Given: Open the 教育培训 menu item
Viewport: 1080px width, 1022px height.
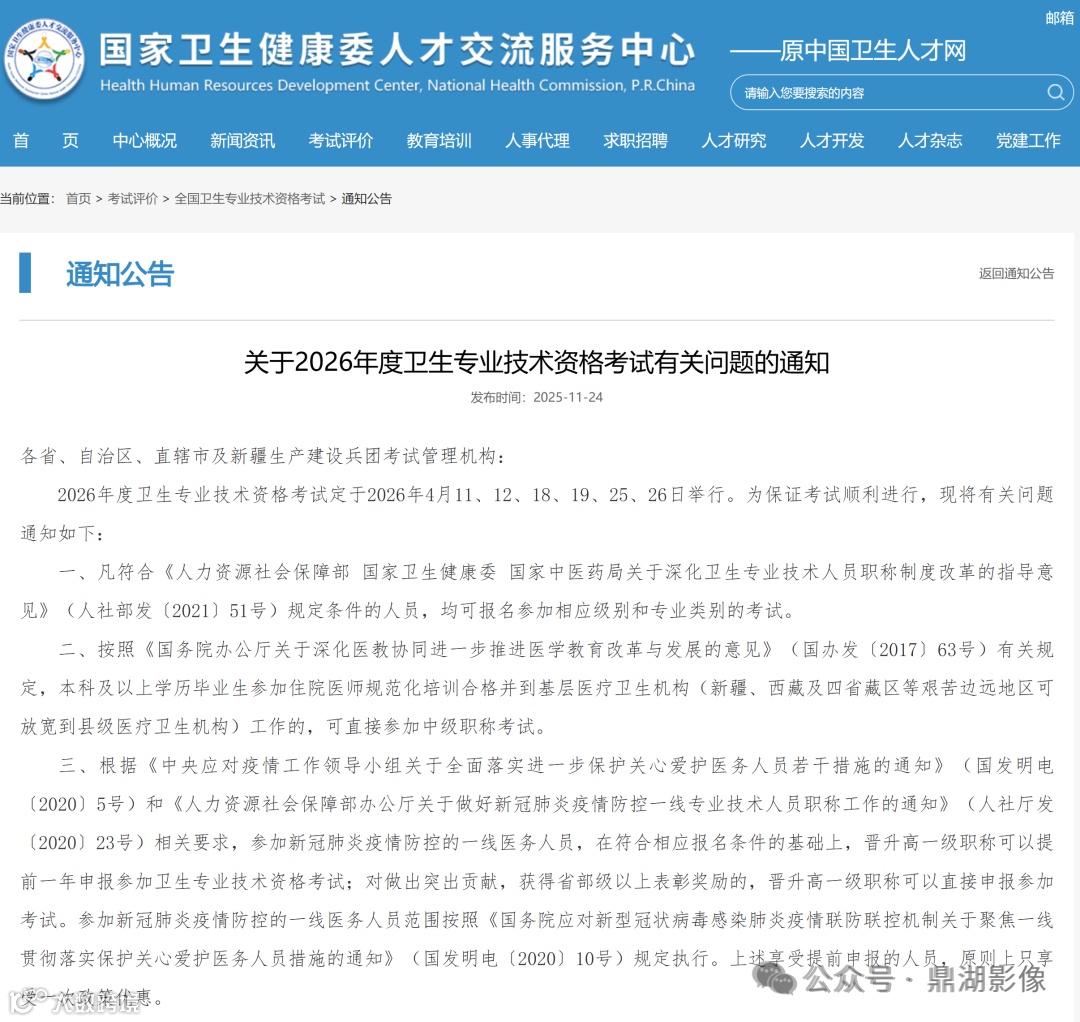Looking at the screenshot, I should (x=439, y=140).
